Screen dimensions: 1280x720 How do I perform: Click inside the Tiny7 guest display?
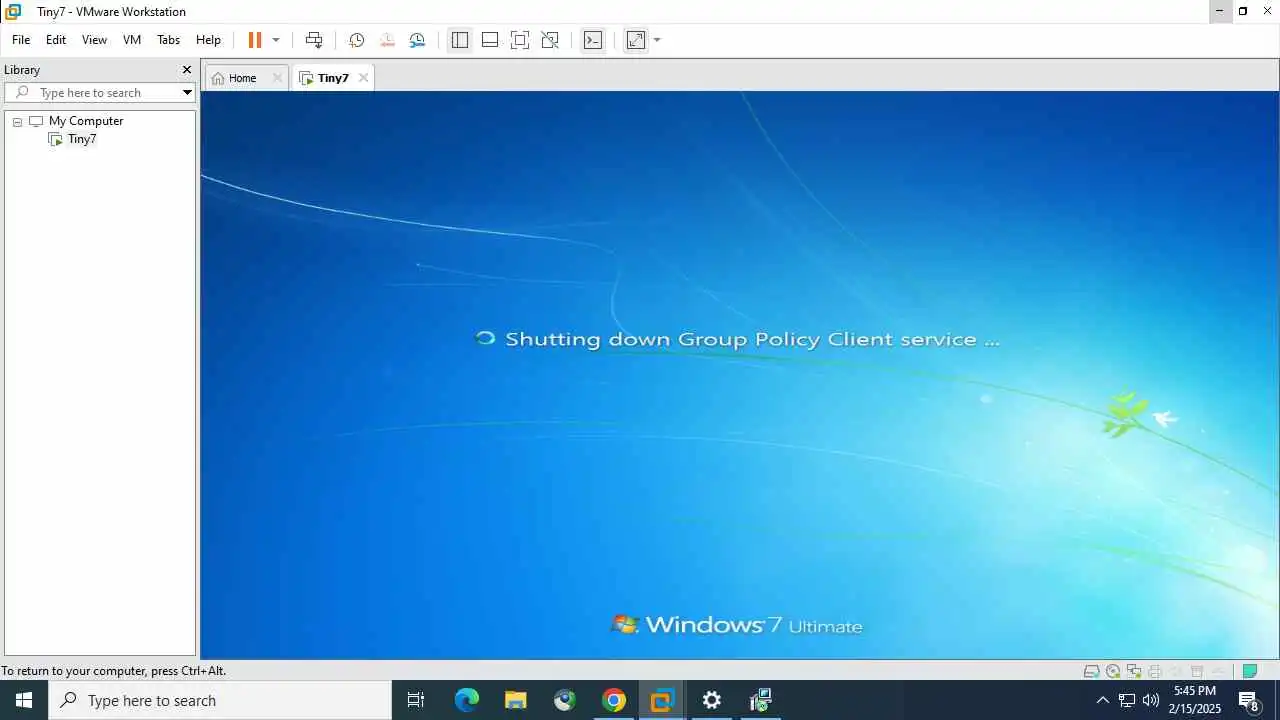click(740, 375)
